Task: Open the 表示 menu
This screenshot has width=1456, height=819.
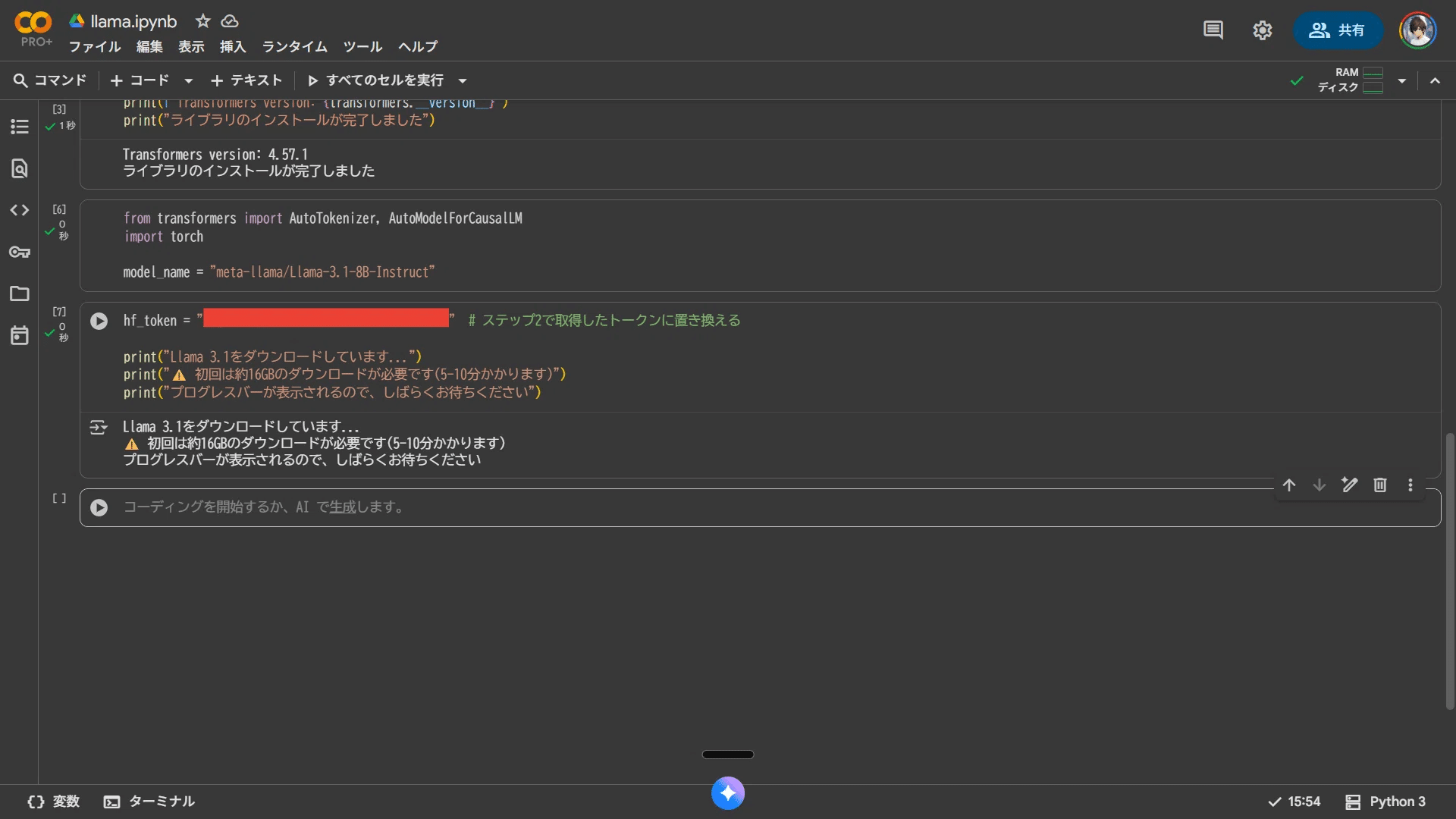Action: click(x=191, y=47)
